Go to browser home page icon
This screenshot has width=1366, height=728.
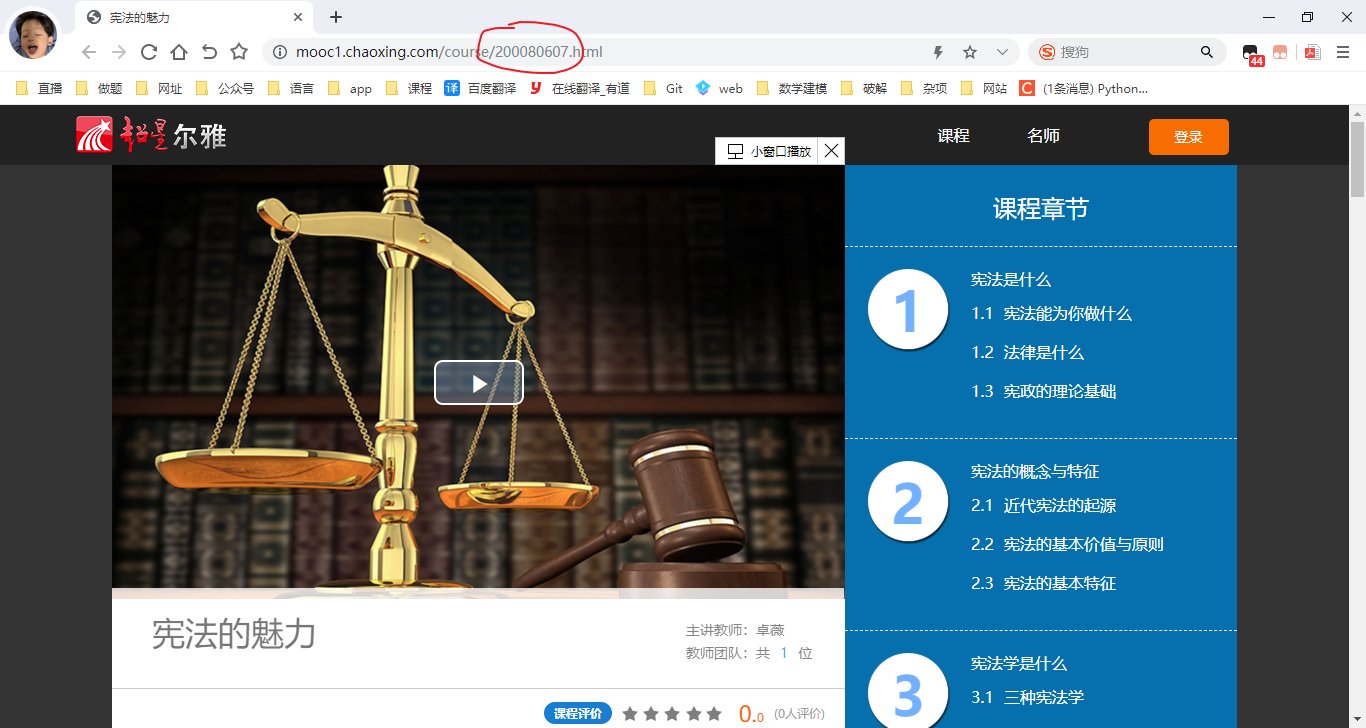pos(178,52)
